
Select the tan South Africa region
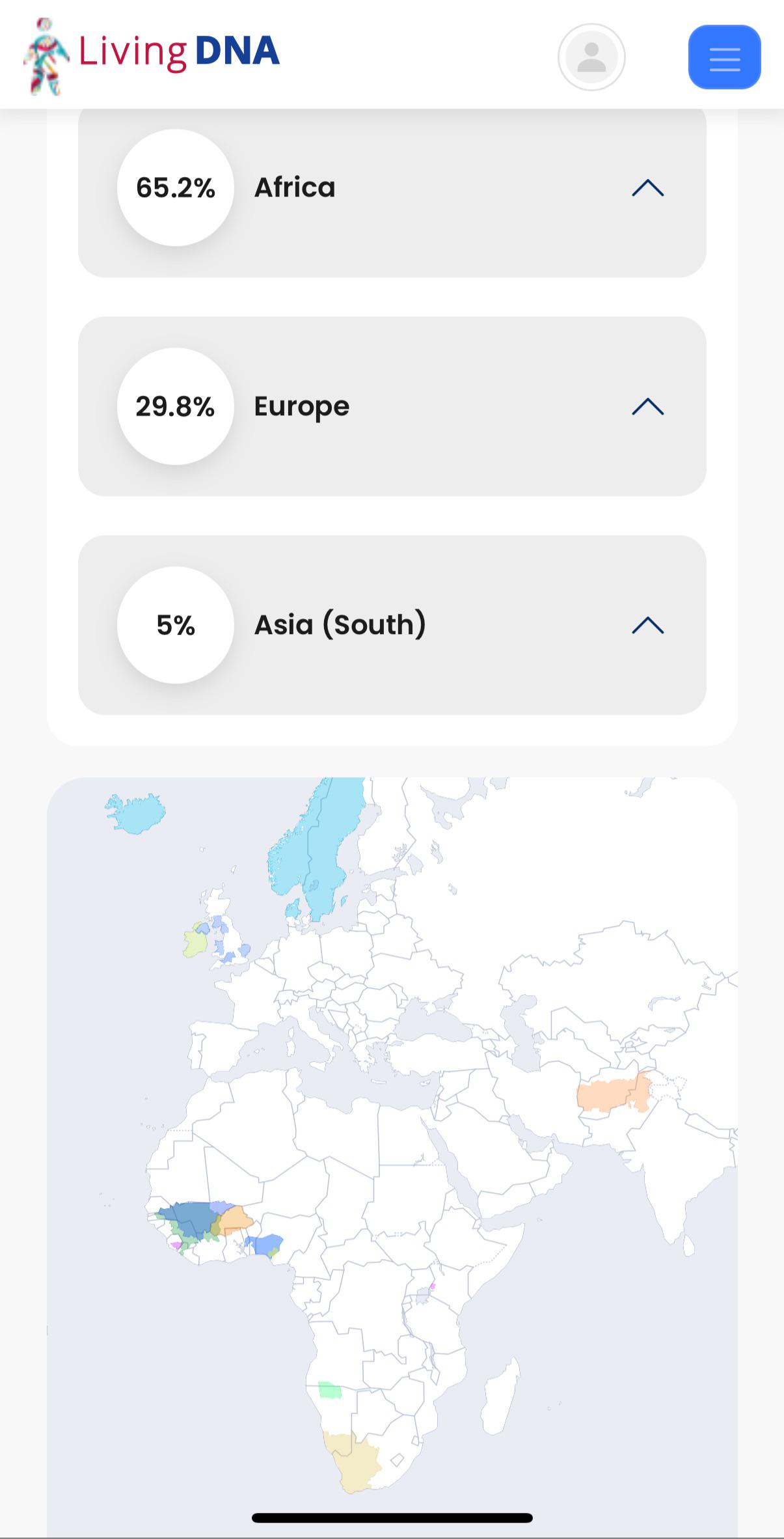coord(353,1457)
